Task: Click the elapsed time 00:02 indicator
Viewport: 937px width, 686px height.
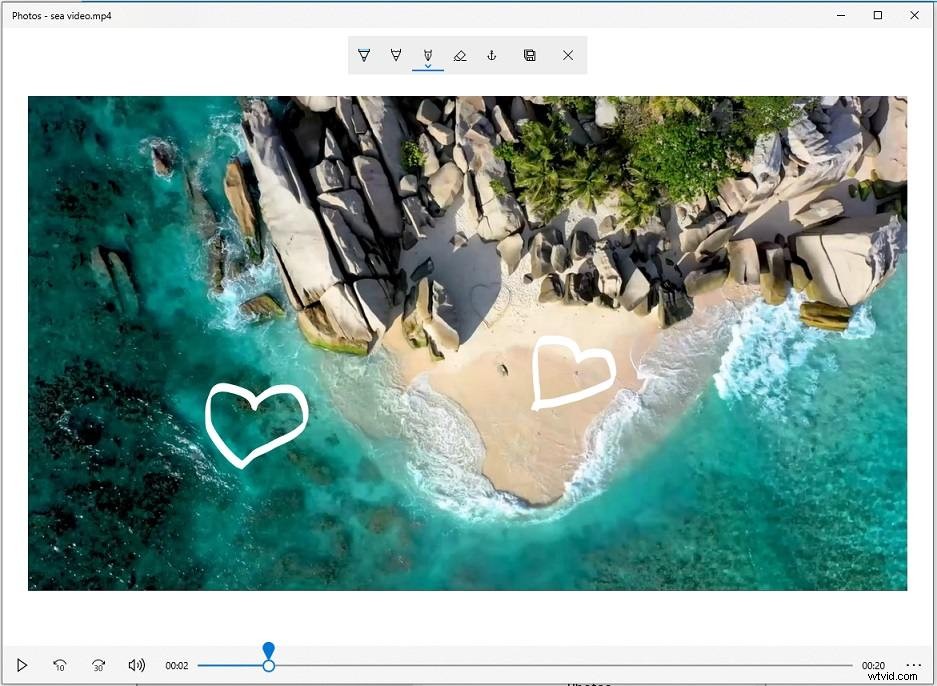Action: [x=177, y=664]
